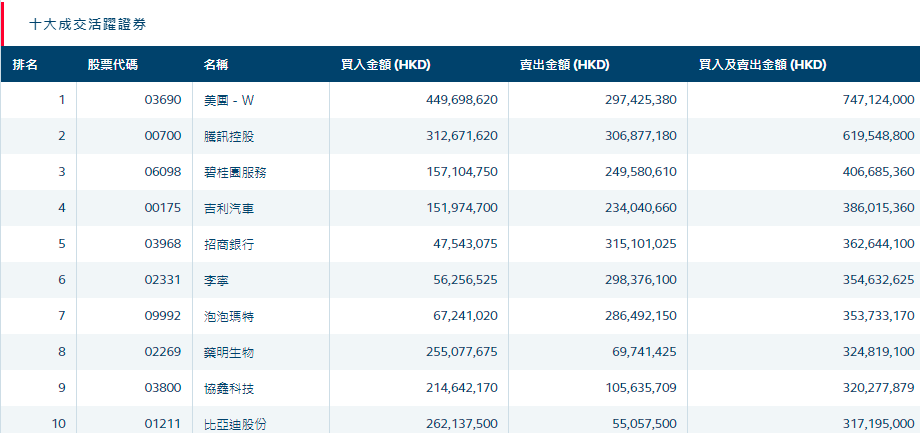Click total amount 353,733,170

[878, 316]
